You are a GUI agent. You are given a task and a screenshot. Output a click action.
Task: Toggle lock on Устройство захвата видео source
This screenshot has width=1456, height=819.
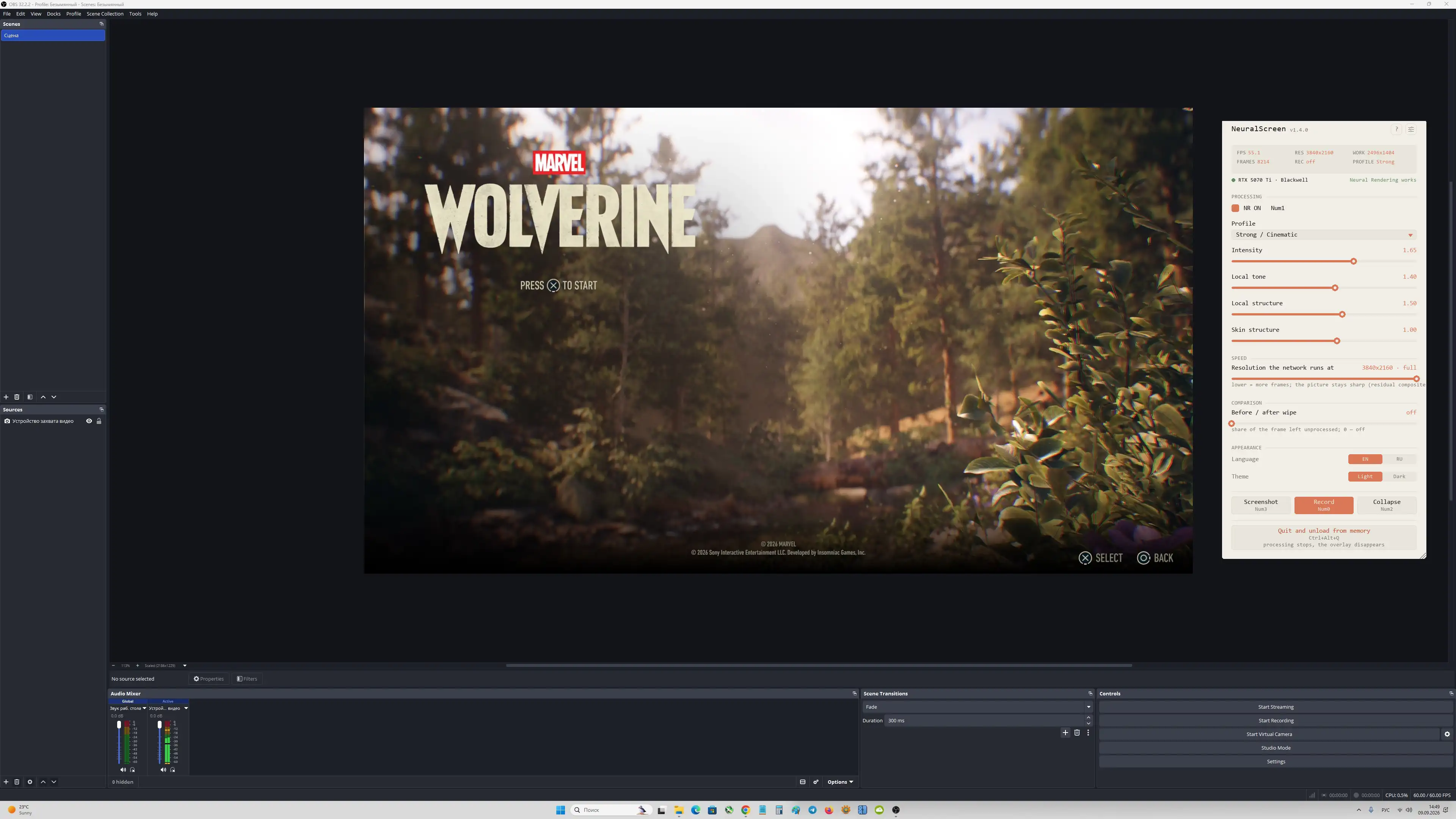click(99, 421)
